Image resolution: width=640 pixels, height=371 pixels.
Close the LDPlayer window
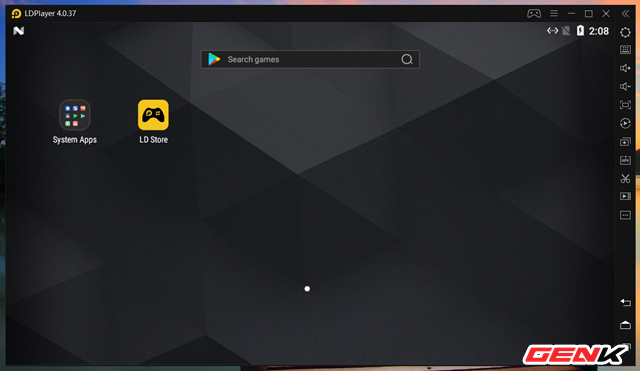[606, 13]
